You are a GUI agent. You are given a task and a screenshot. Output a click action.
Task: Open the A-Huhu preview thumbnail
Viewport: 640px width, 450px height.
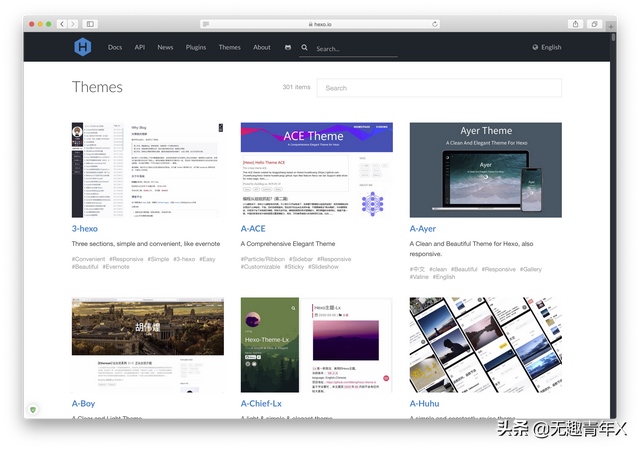[x=486, y=345]
